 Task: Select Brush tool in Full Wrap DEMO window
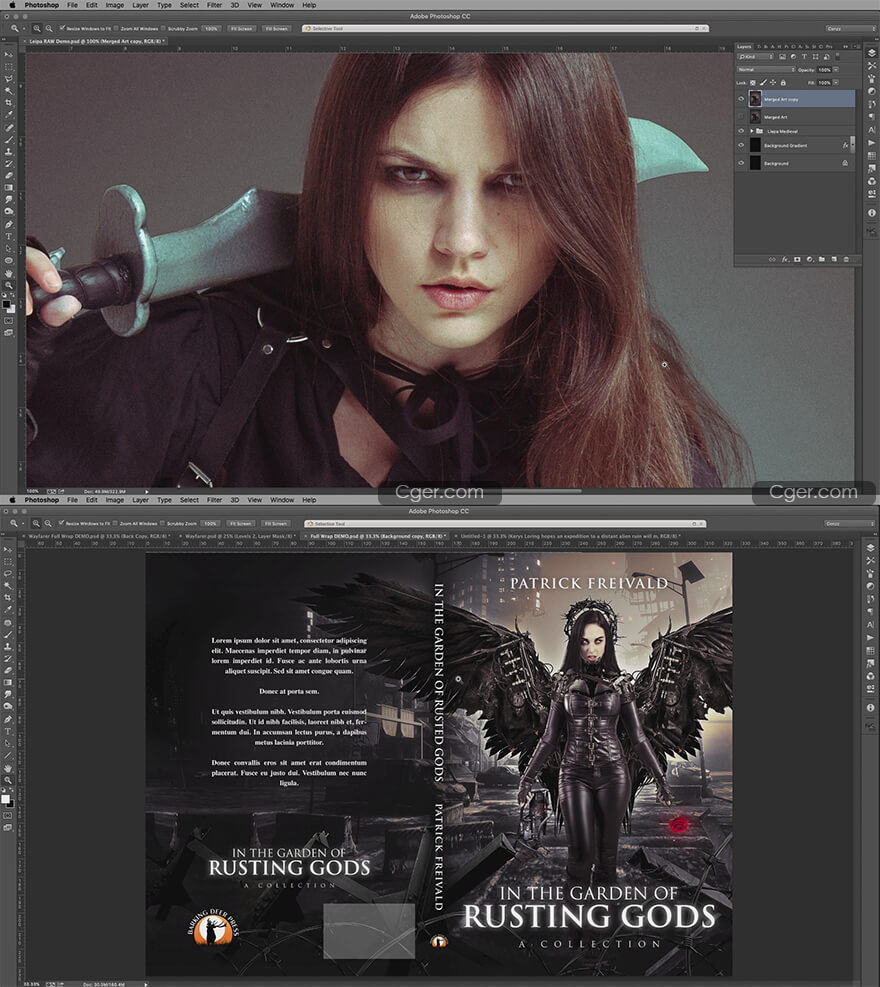pyautogui.click(x=8, y=634)
